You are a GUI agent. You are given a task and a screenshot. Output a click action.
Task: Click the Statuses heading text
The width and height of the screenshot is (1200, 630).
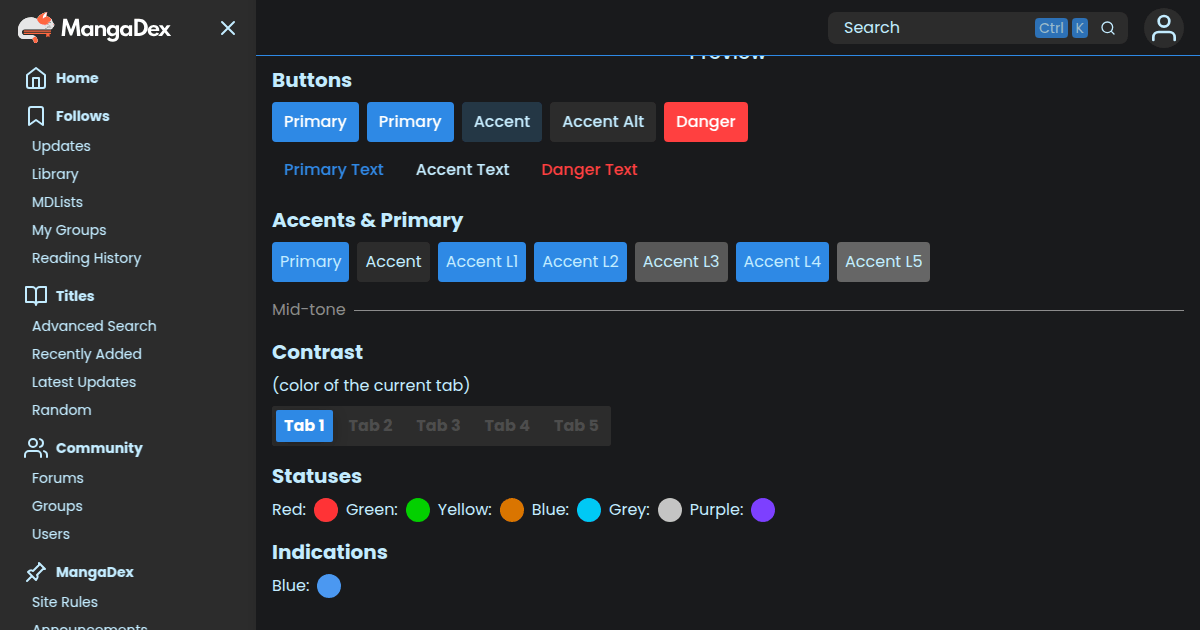317,476
